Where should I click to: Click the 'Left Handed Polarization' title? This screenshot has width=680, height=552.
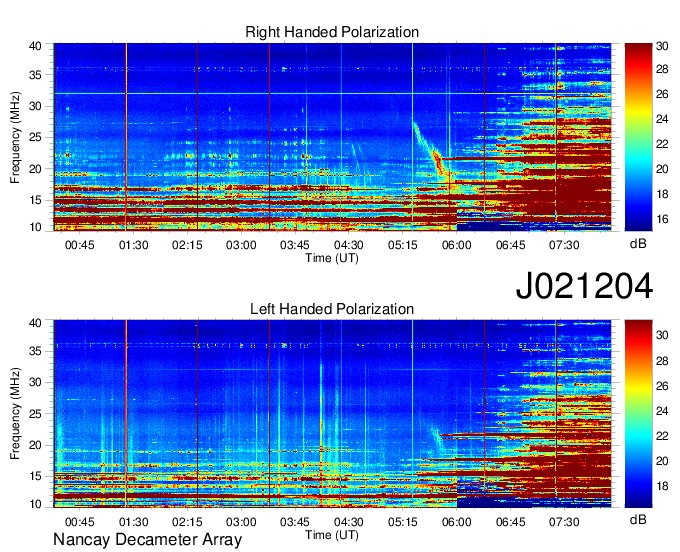tap(332, 309)
